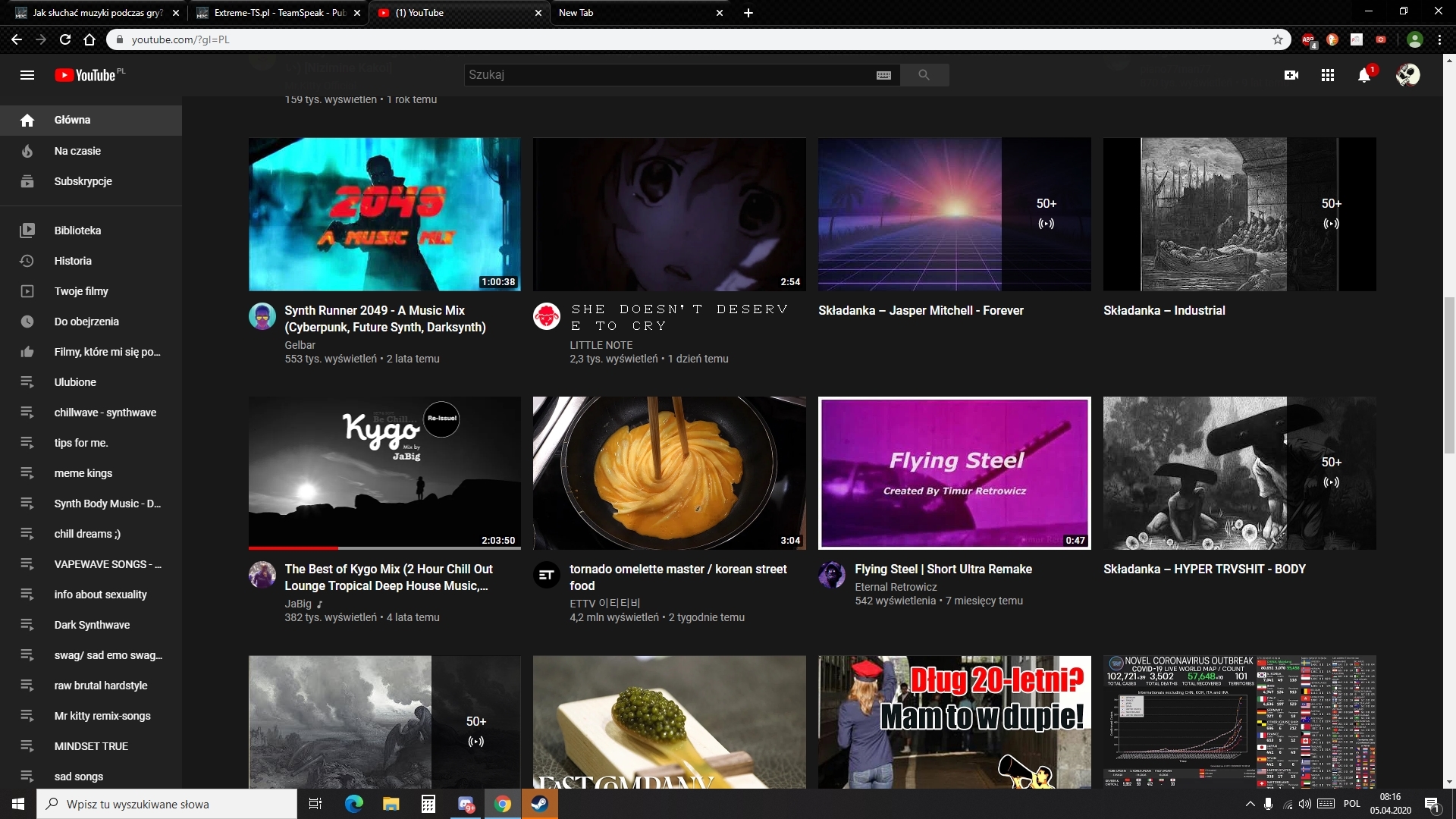Open Do obejrzenia watch later list
Image resolution: width=1456 pixels, height=819 pixels.
click(91, 322)
